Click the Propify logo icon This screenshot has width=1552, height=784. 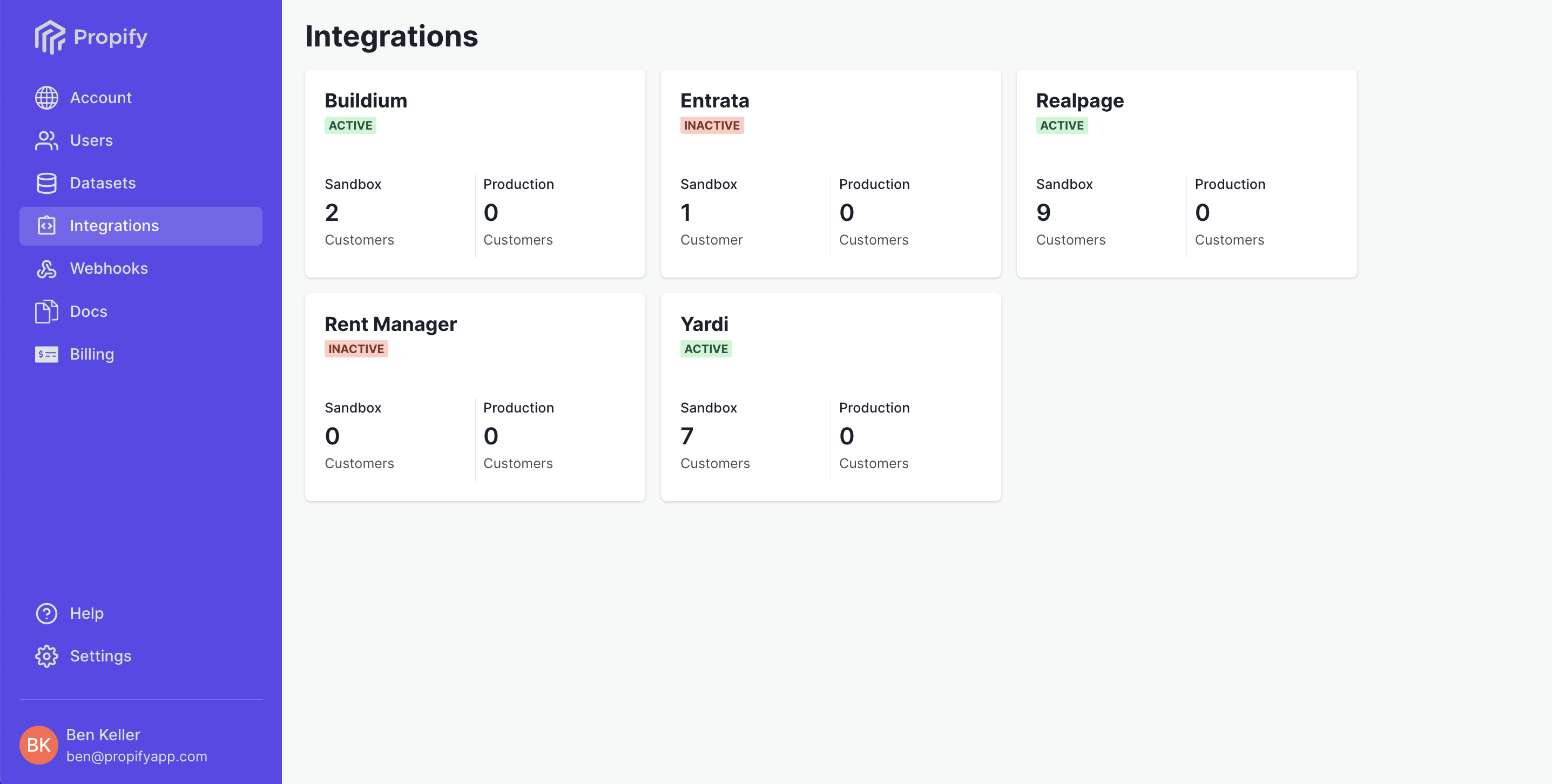(x=49, y=37)
